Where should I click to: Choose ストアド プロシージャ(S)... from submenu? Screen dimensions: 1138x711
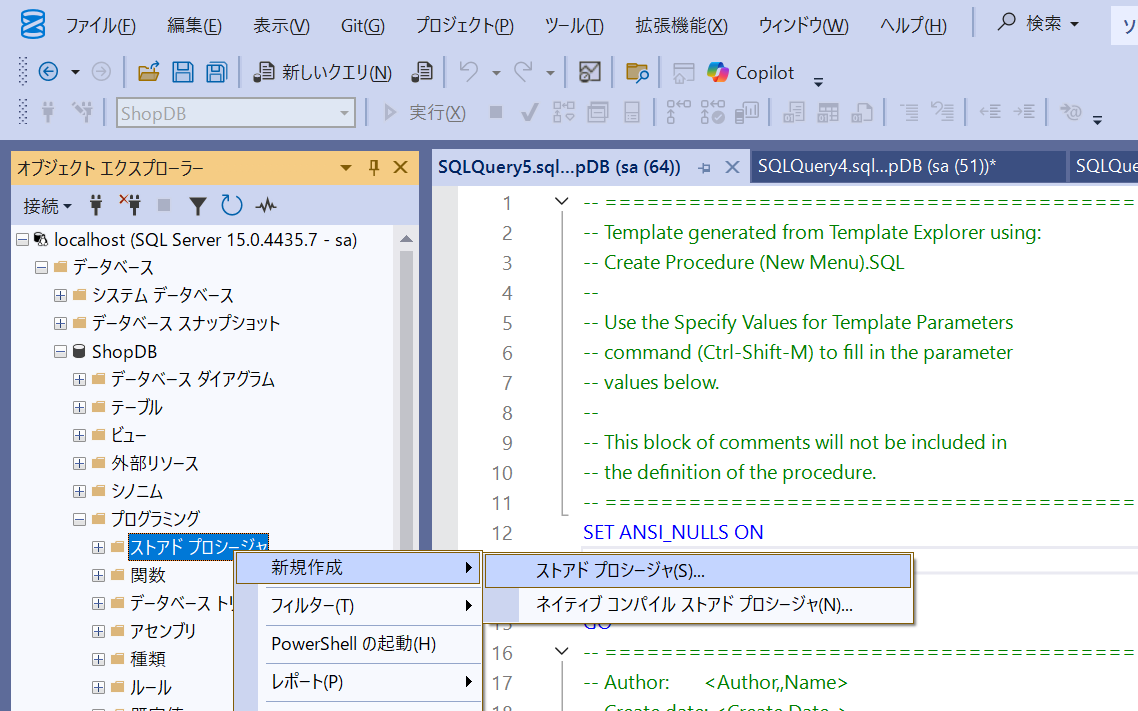[697, 571]
